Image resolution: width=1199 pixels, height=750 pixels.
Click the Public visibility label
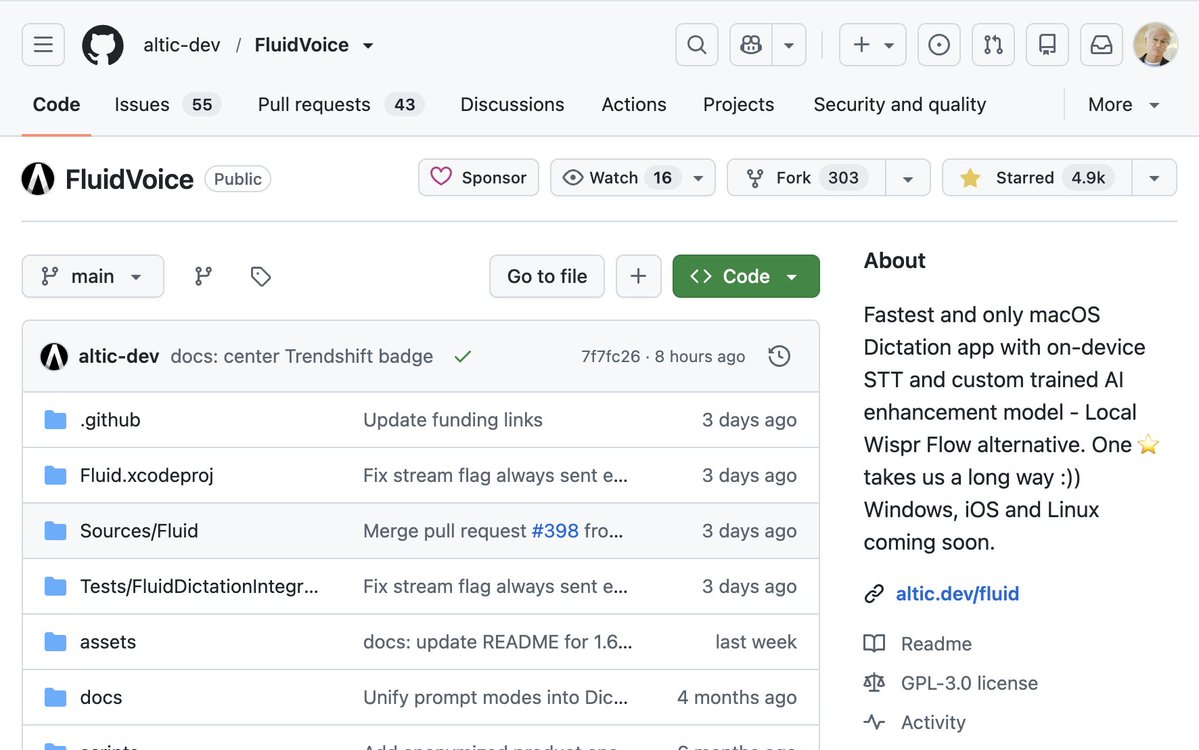(238, 179)
